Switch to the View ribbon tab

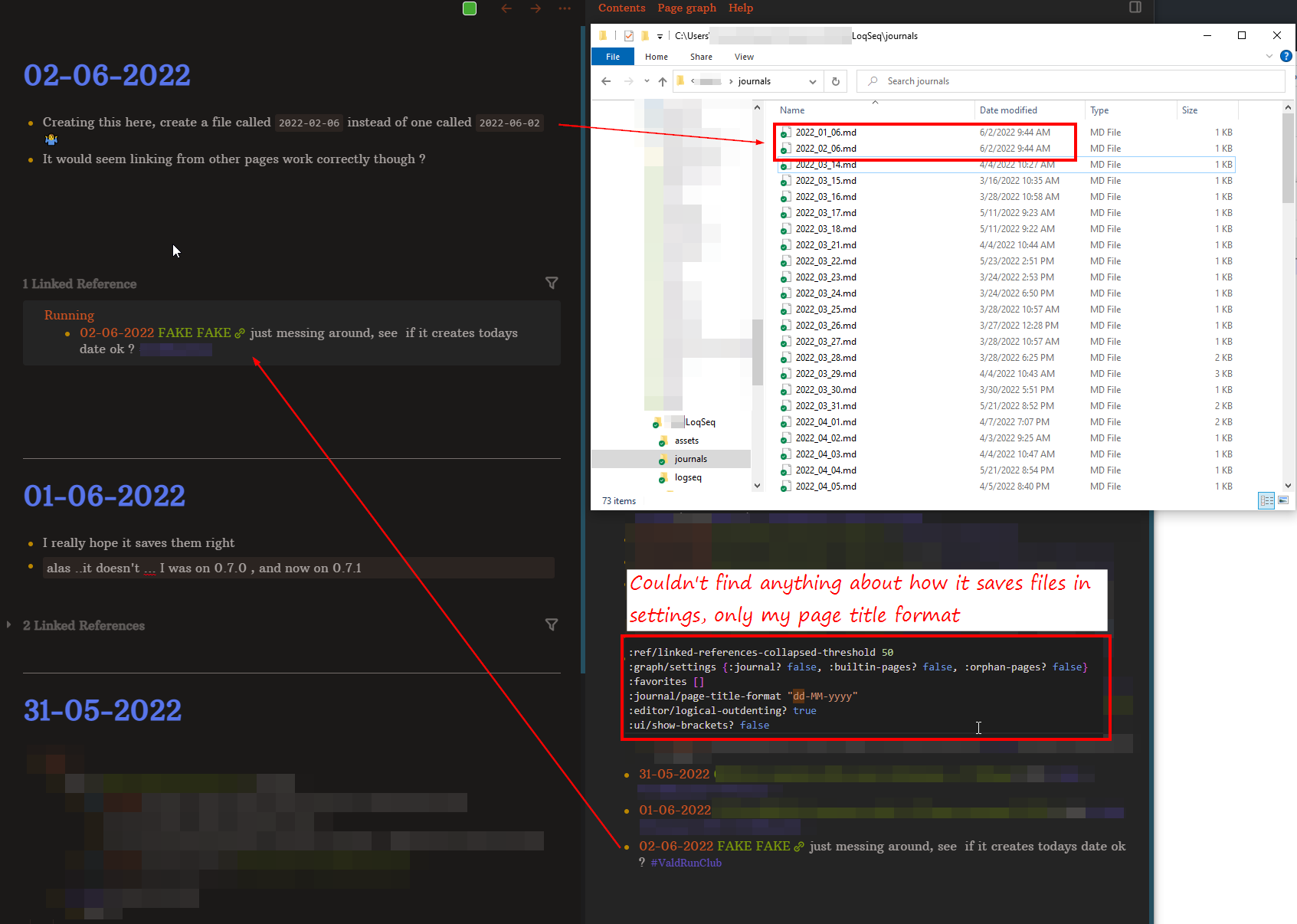pyautogui.click(x=743, y=56)
